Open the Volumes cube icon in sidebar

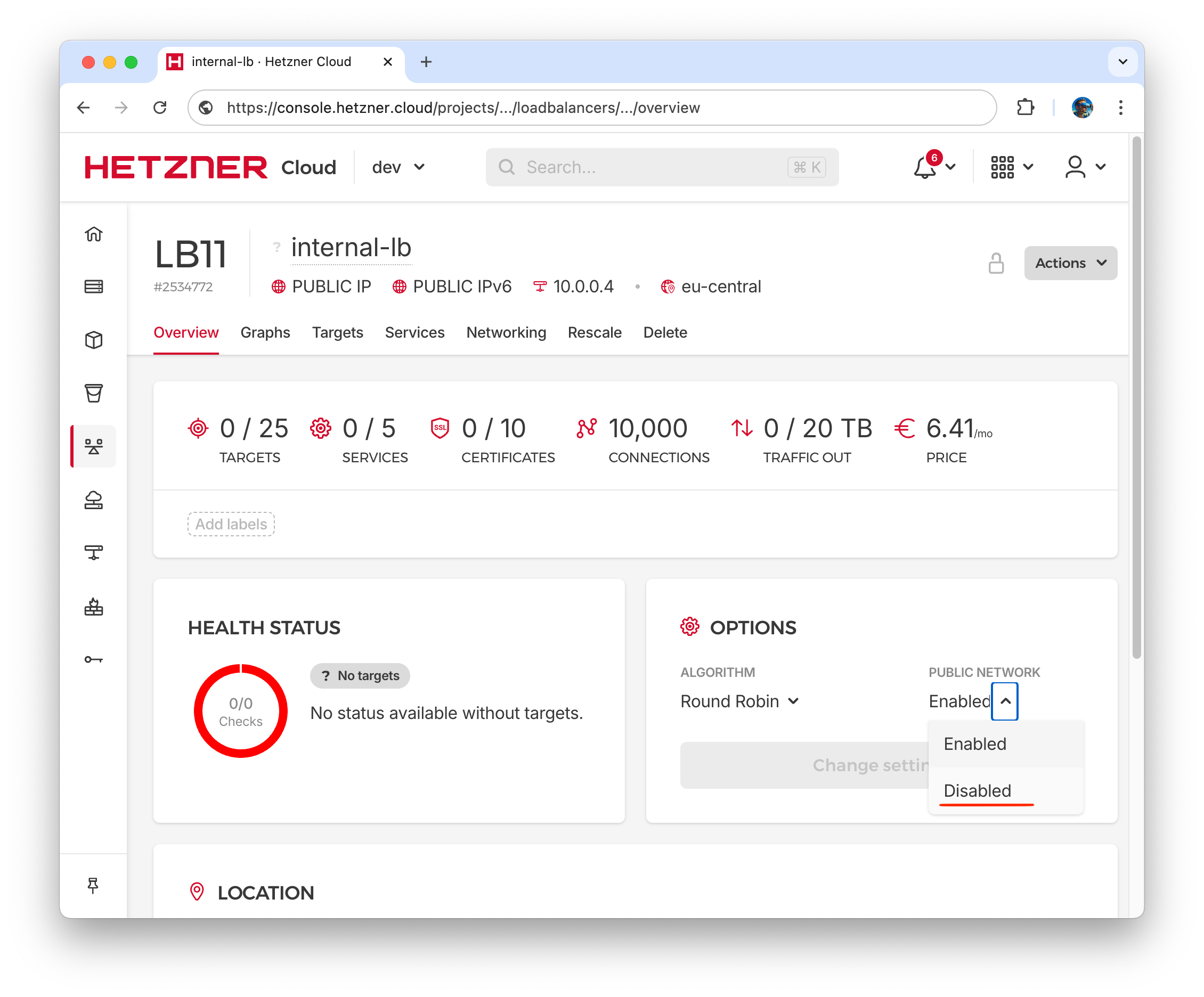pos(93,340)
